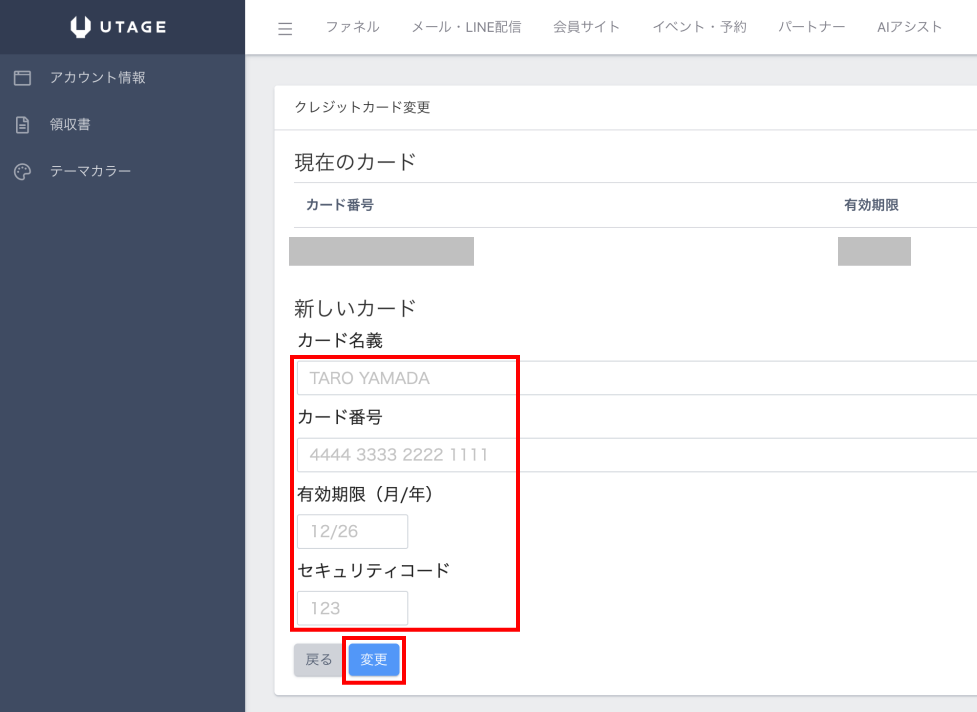Viewport: 977px width, 712px height.
Task: Click the セキュリティコード input field
Action: pos(353,608)
